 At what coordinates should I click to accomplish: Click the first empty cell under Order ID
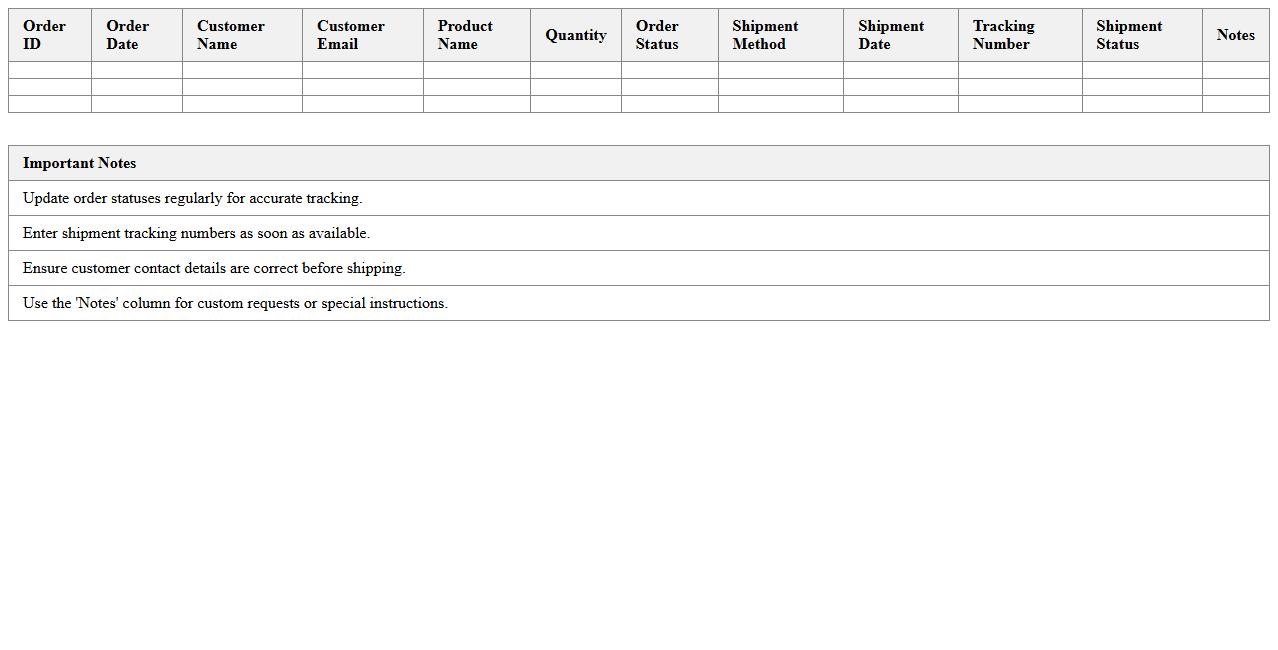coord(49,70)
